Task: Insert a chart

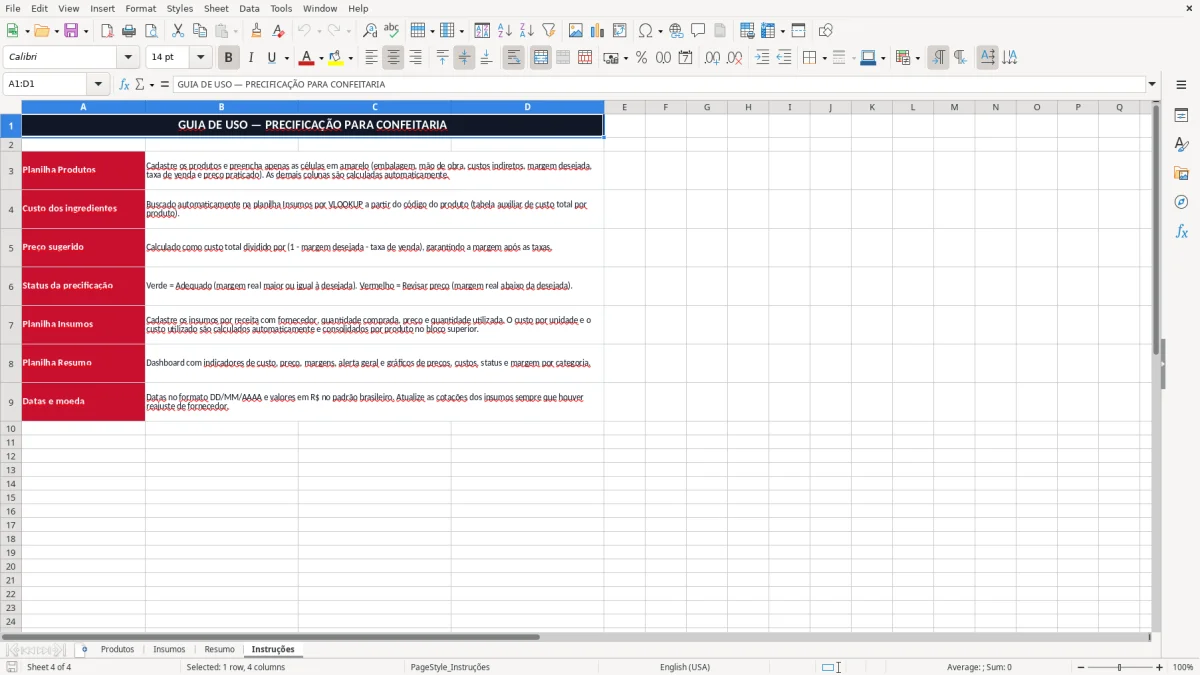Action: coord(598,31)
